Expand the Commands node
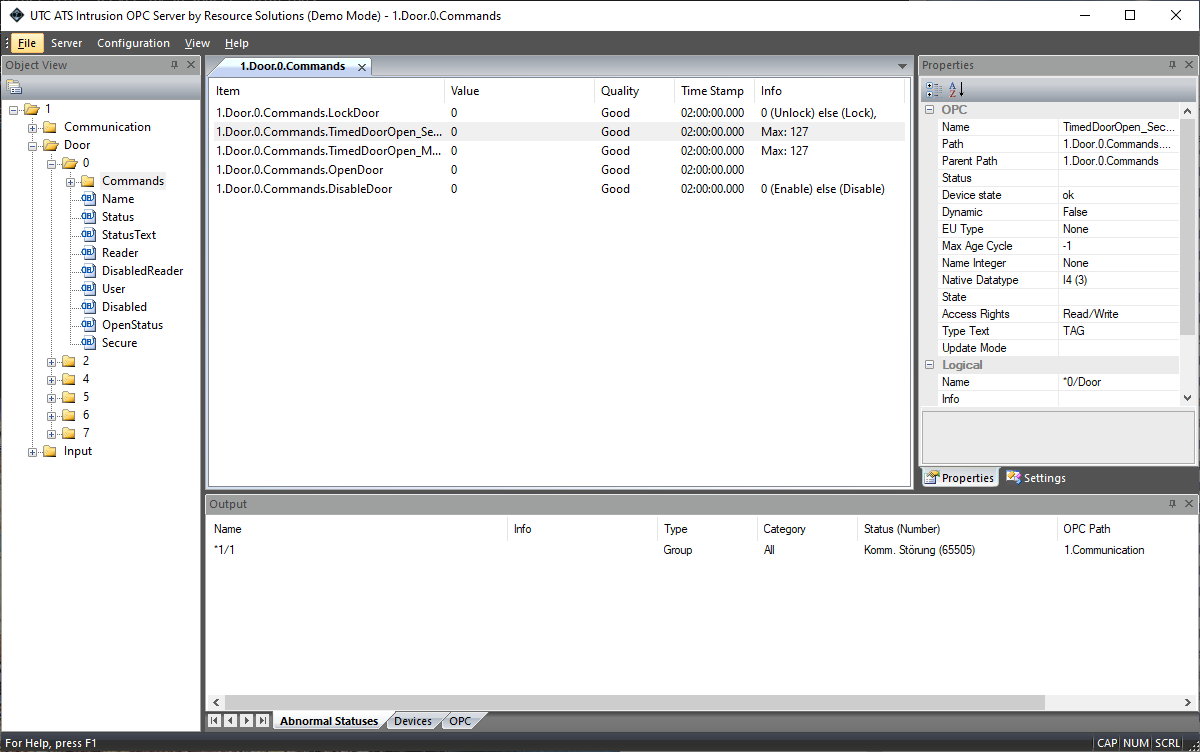 (x=71, y=181)
